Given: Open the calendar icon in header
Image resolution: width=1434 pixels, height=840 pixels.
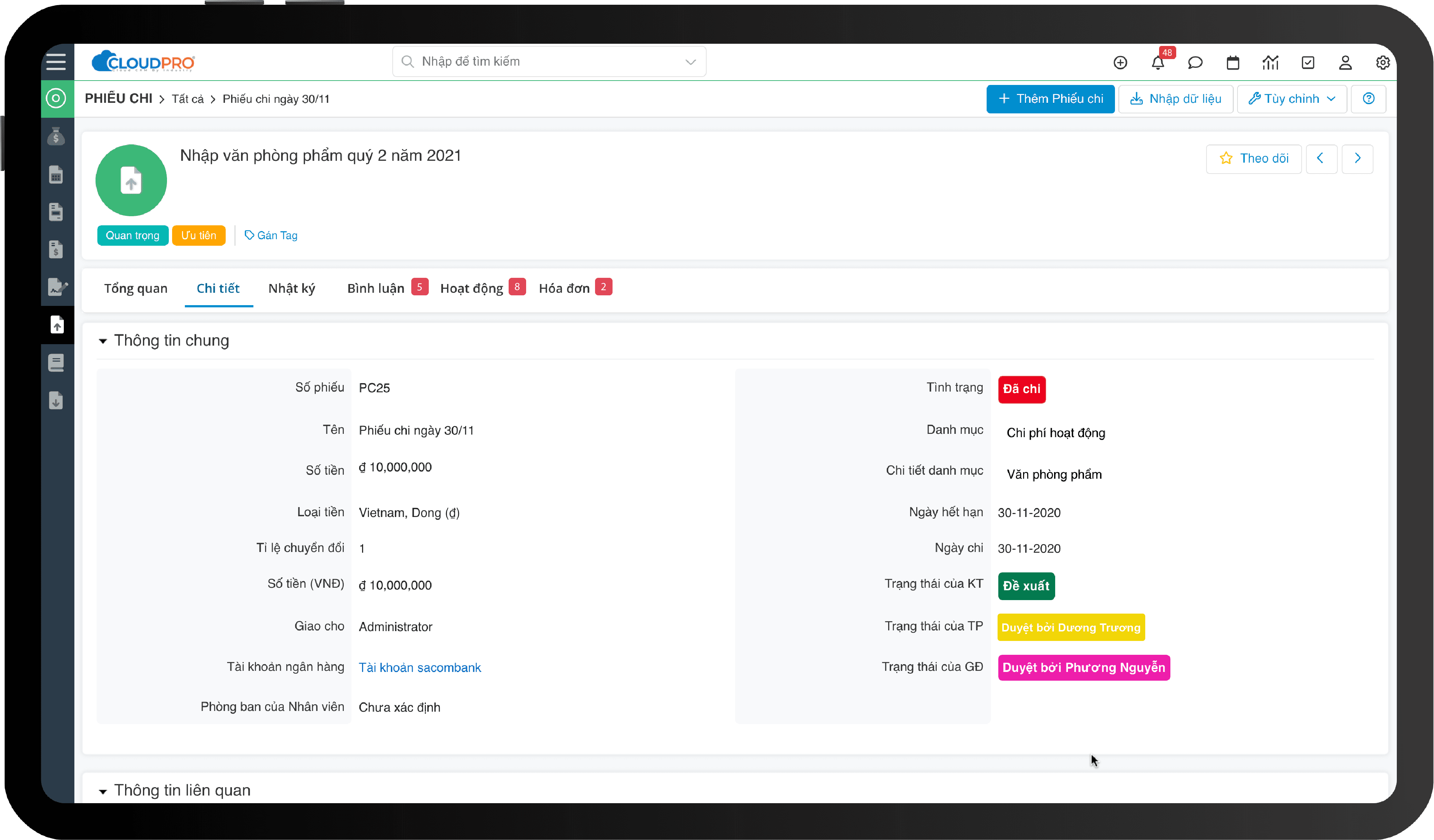Looking at the screenshot, I should tap(1233, 63).
